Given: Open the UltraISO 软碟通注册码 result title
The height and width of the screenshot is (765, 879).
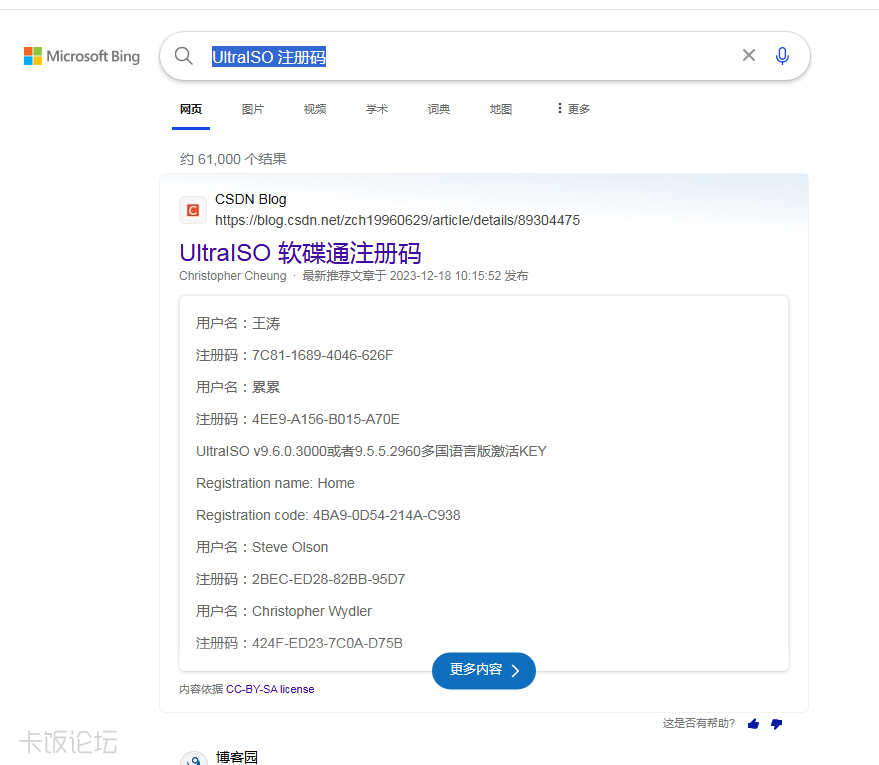Looking at the screenshot, I should [x=300, y=252].
